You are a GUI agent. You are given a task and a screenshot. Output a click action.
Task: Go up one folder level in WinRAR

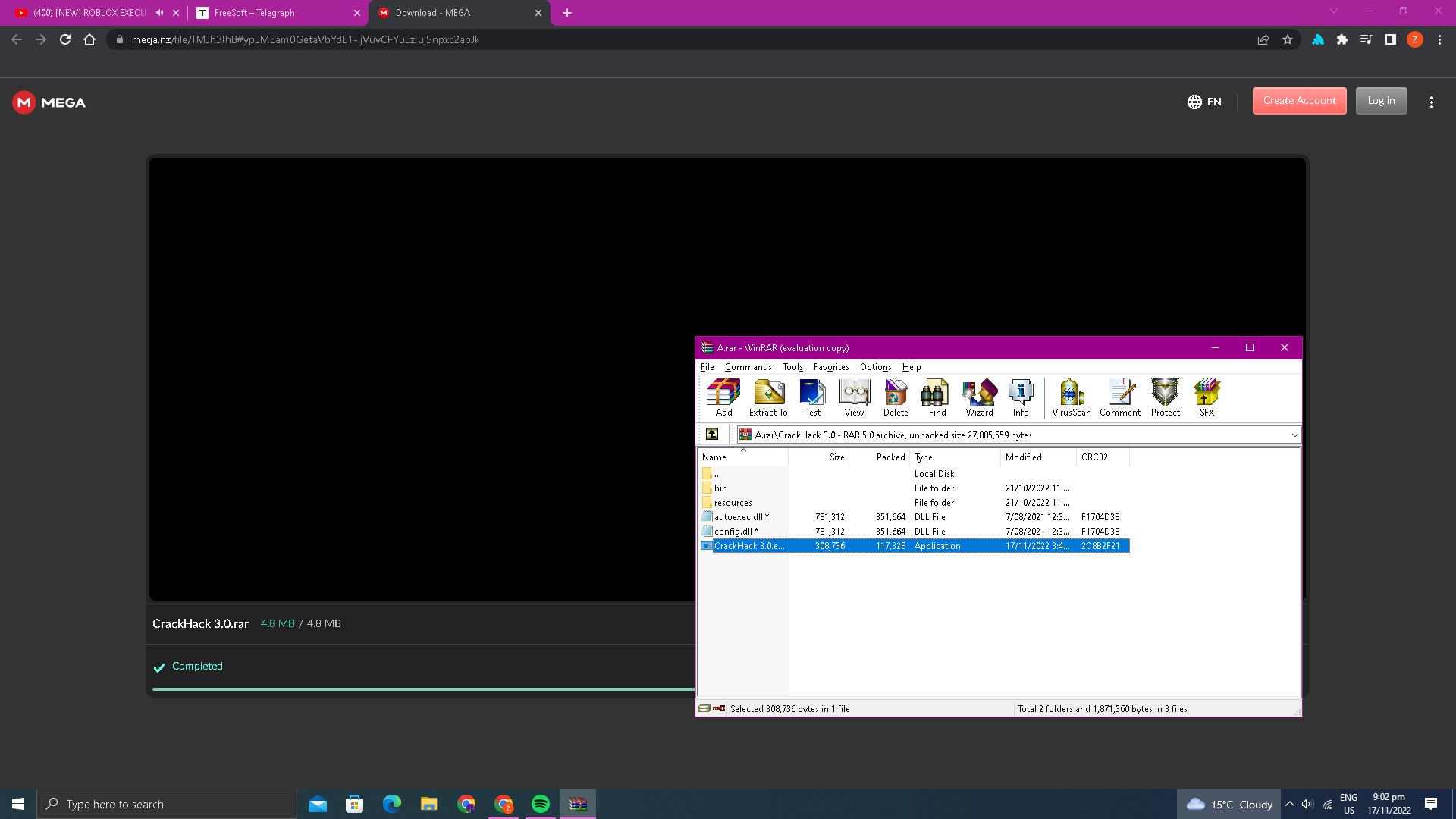click(712, 435)
